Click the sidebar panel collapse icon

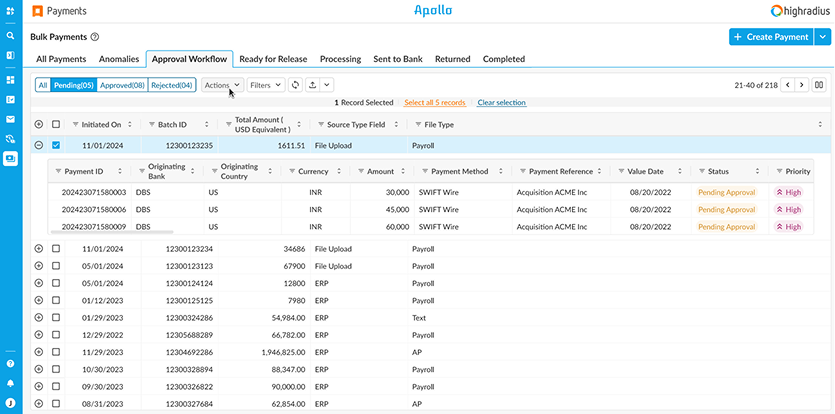click(10, 55)
